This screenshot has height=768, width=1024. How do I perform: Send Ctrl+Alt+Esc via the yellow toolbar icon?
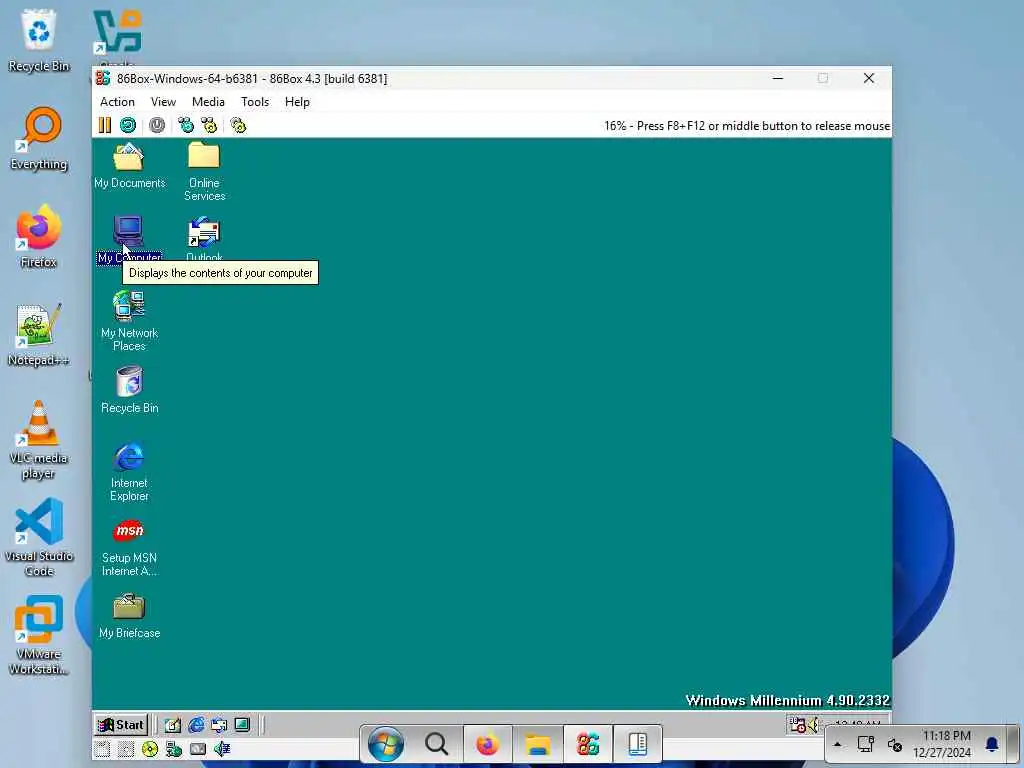(x=209, y=125)
